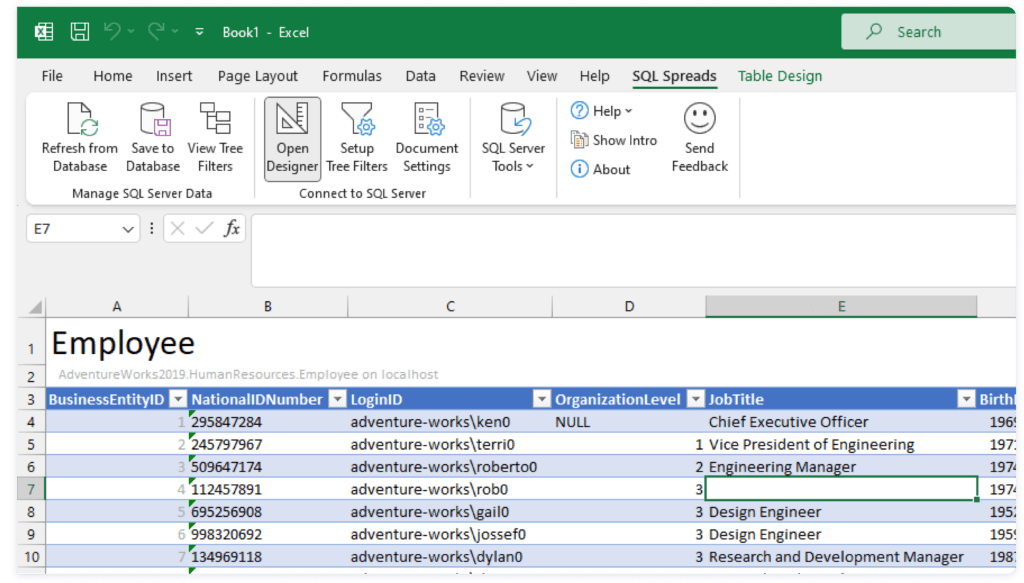The image size is (1024, 583).
Task: Click the Show Intro button
Action: [614, 140]
